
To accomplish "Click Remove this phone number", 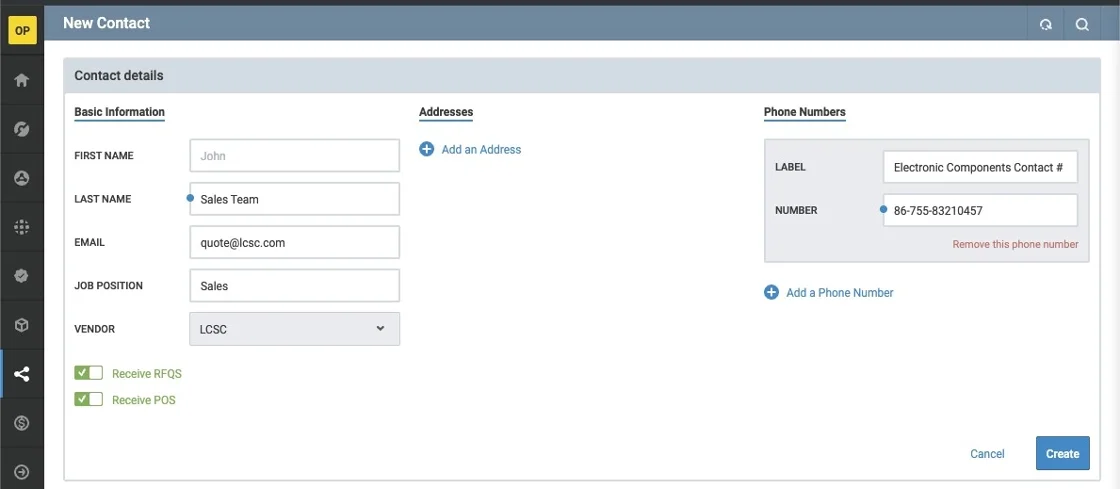I will tap(1015, 244).
